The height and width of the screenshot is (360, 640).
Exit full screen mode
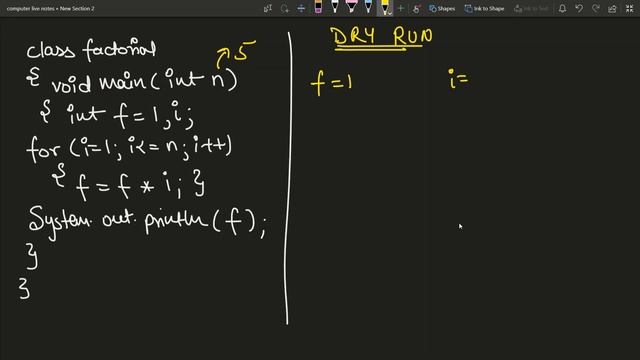[x=629, y=8]
